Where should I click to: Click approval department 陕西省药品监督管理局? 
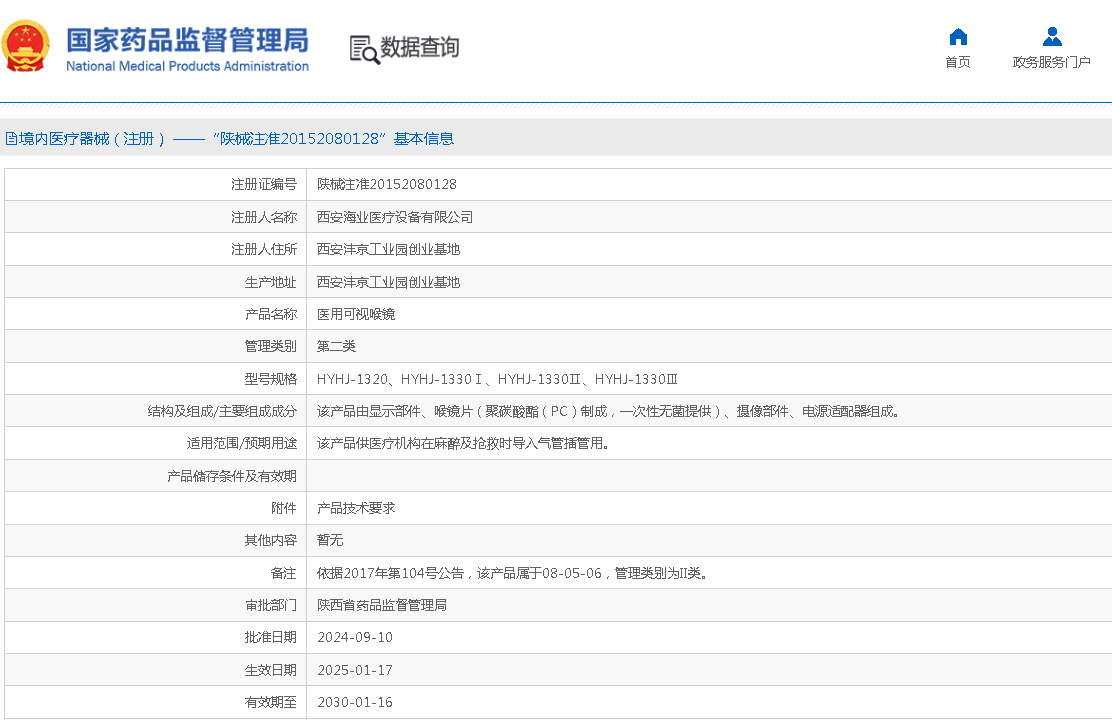(x=382, y=605)
